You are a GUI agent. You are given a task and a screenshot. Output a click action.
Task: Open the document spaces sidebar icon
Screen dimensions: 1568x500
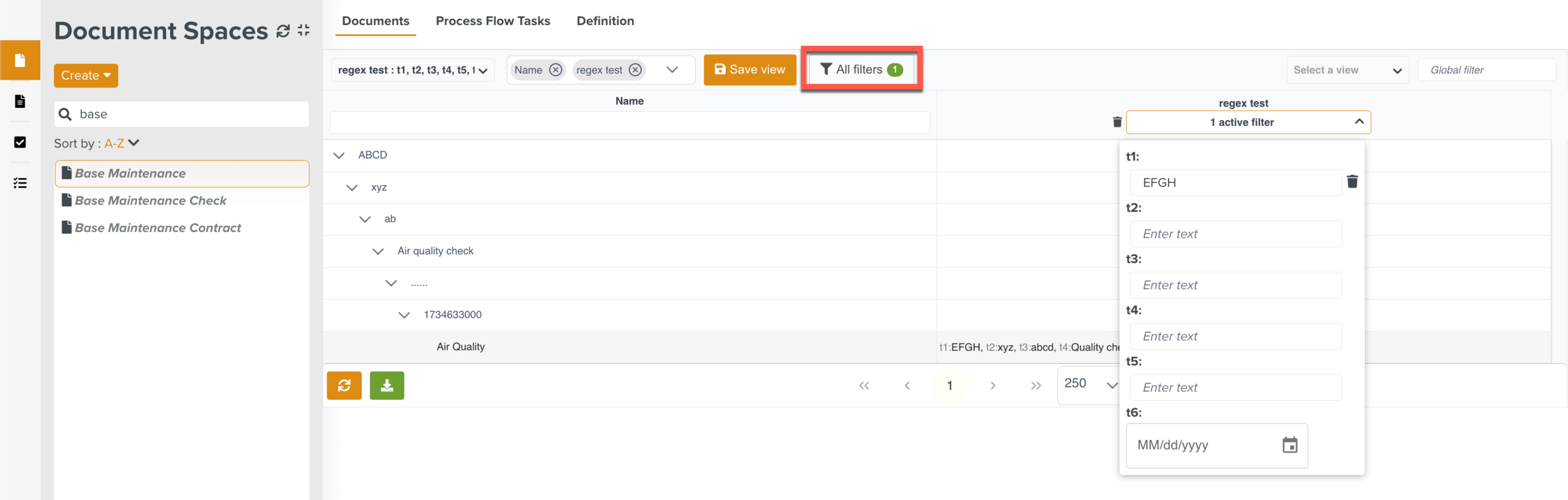pyautogui.click(x=20, y=60)
